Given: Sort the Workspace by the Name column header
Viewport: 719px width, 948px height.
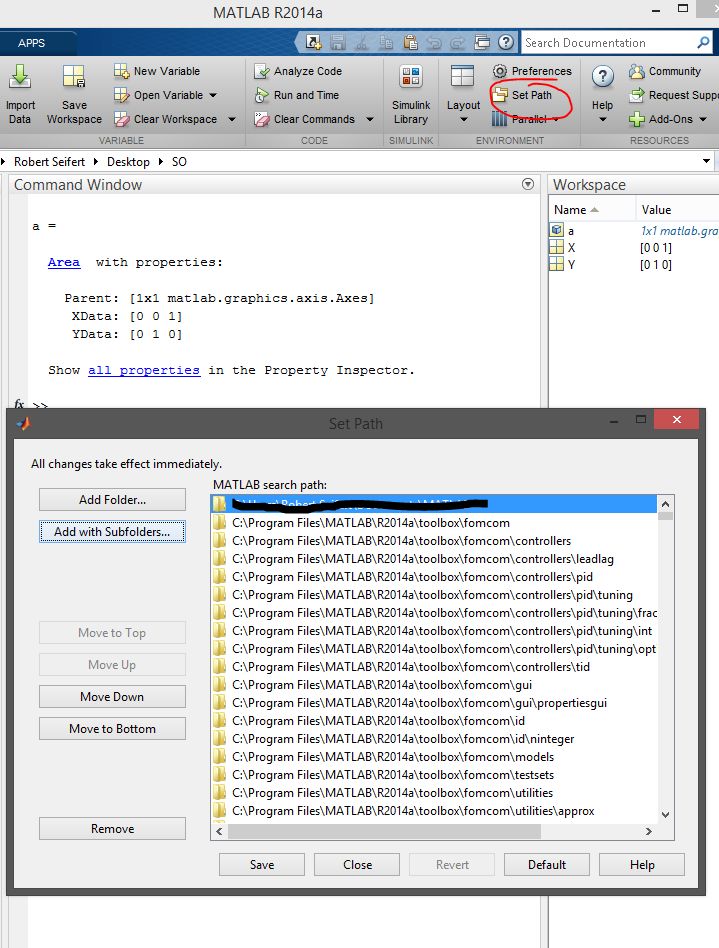Looking at the screenshot, I should 591,210.
